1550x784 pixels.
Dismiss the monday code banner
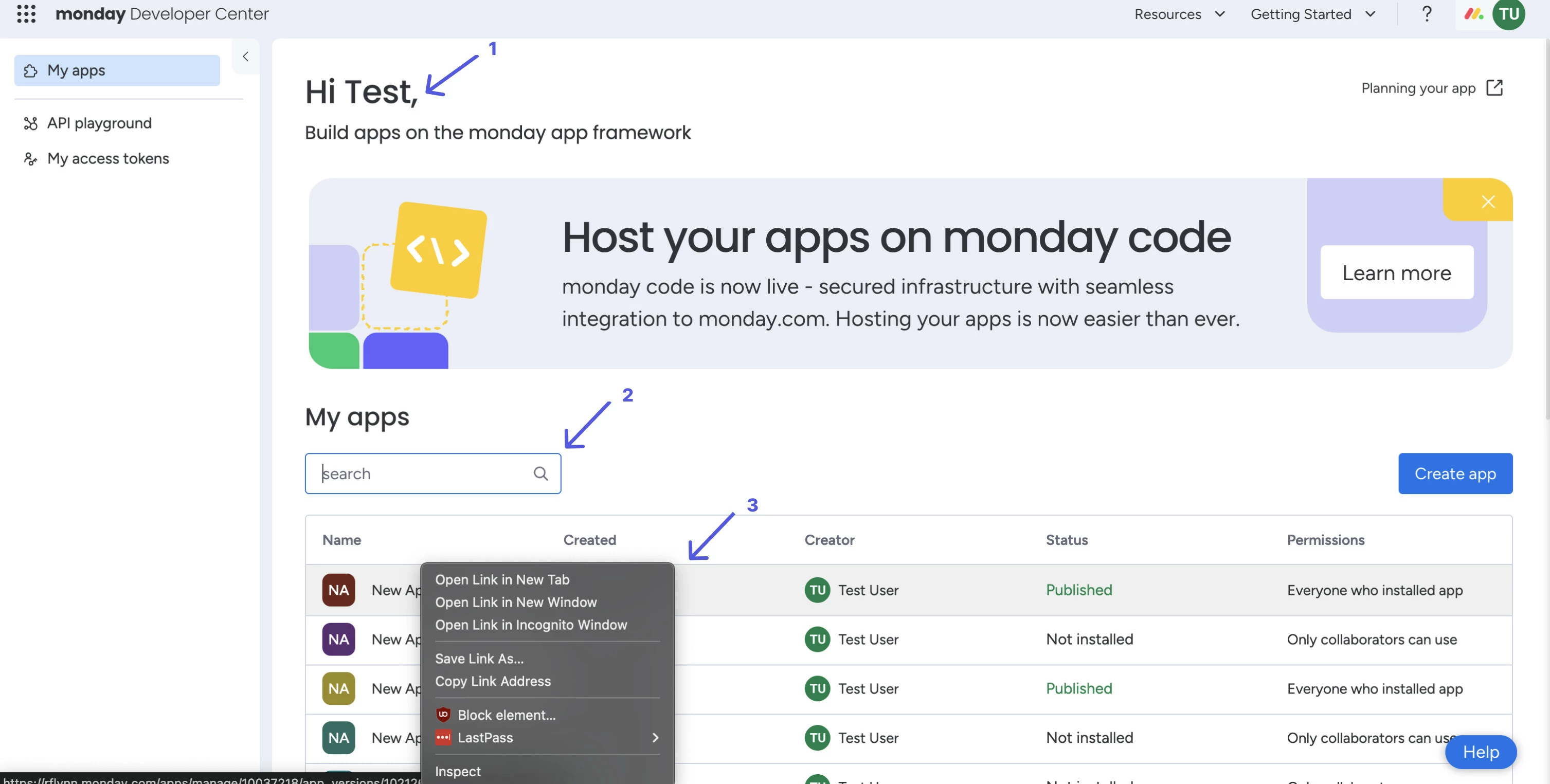pyautogui.click(x=1487, y=202)
